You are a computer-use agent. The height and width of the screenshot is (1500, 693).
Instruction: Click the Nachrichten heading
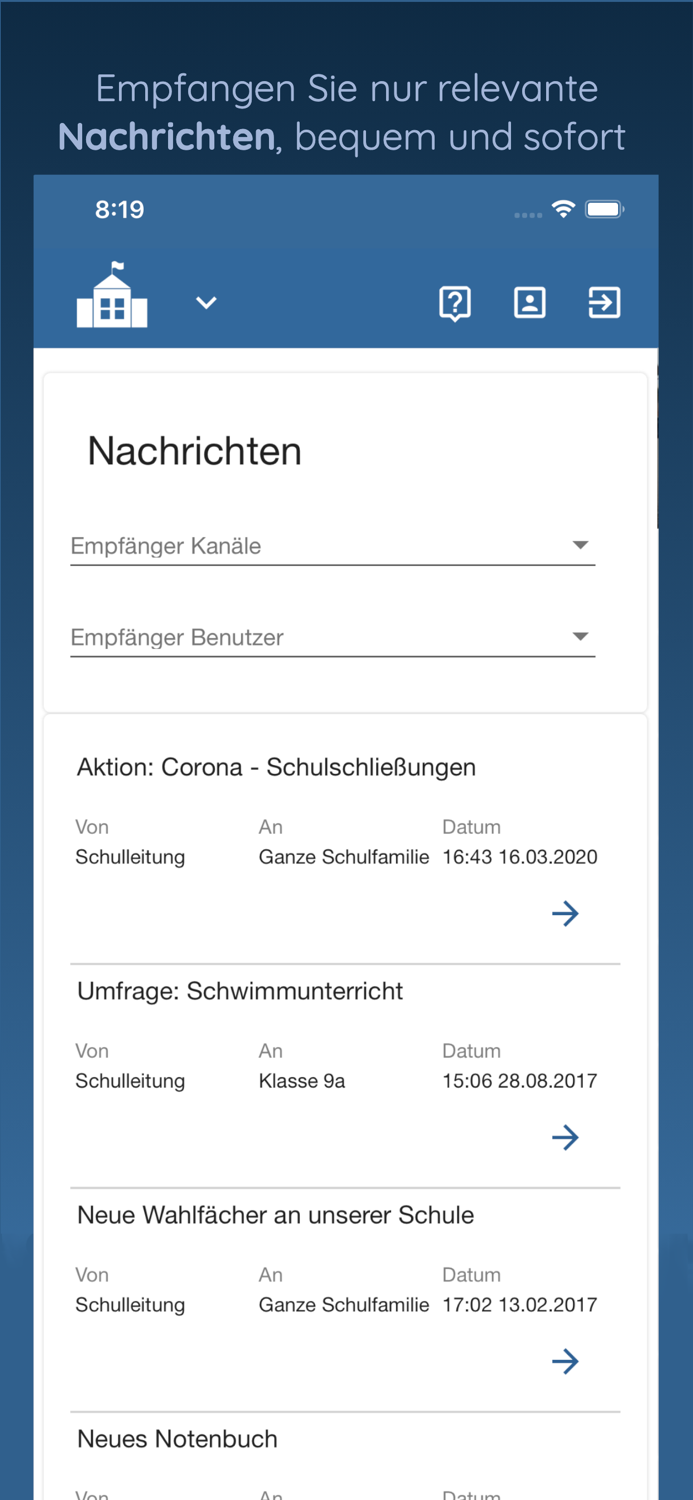(194, 451)
